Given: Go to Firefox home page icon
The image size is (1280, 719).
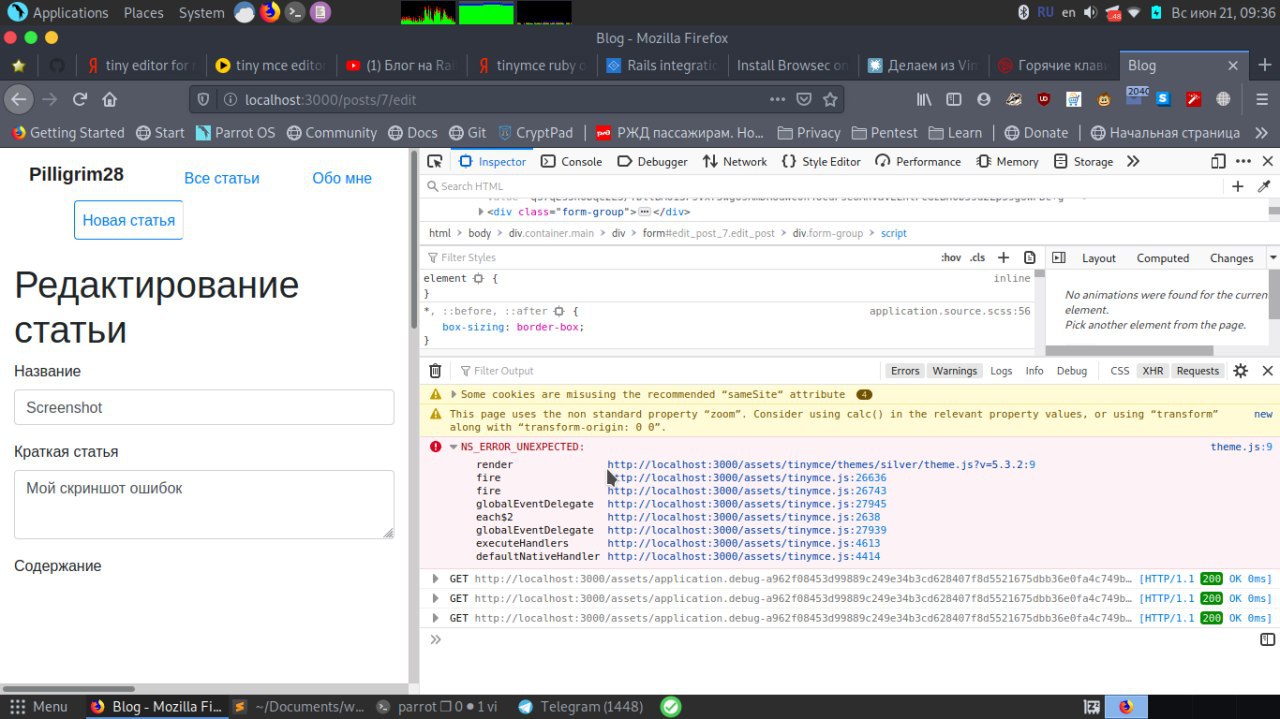Looking at the screenshot, I should pos(109,99).
